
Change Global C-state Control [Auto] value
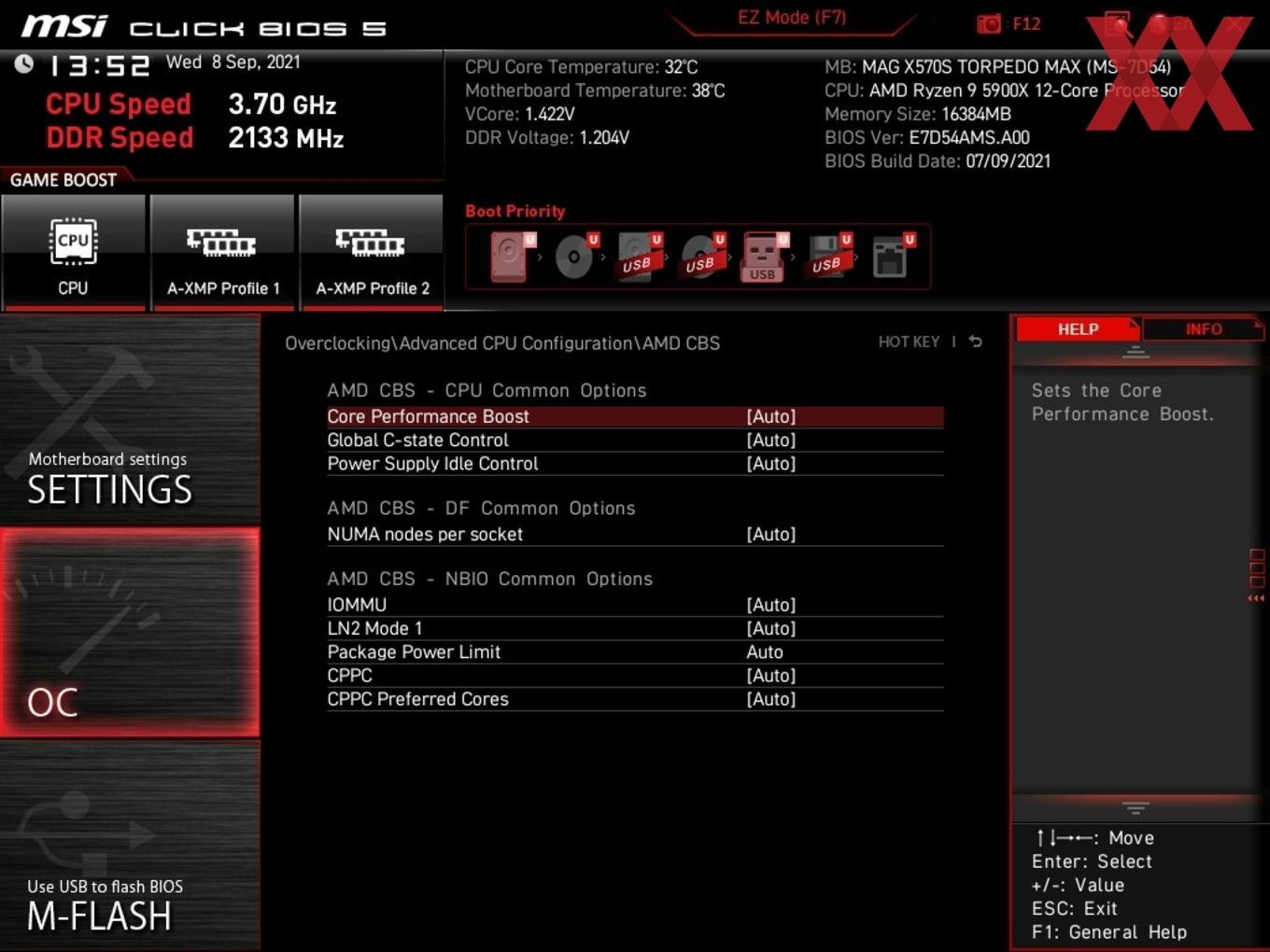tap(635, 440)
